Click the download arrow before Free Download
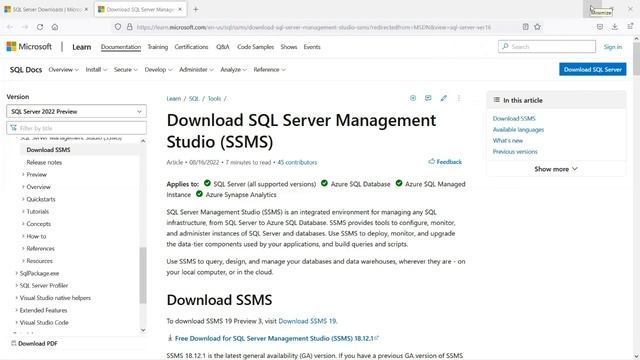 click(170, 338)
